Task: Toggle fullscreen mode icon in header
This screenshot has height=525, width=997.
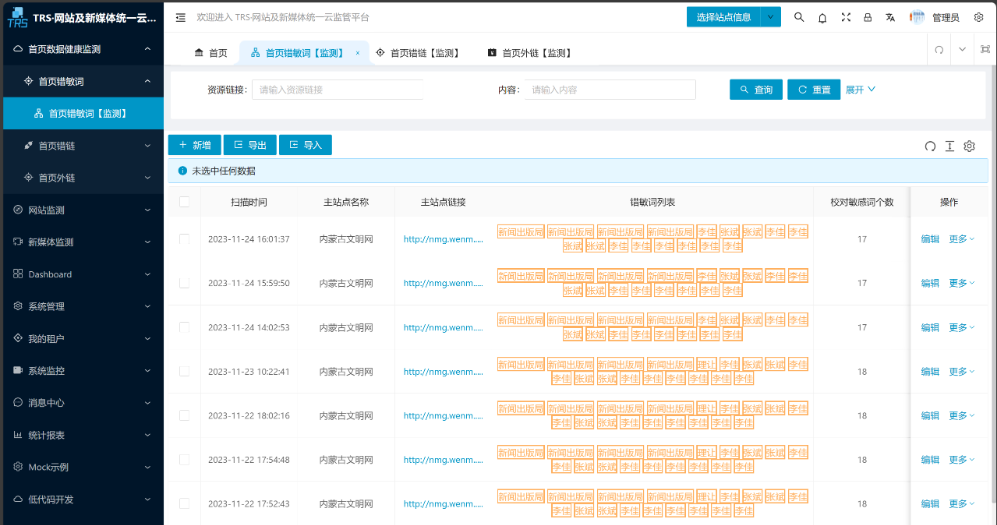Action: point(846,17)
